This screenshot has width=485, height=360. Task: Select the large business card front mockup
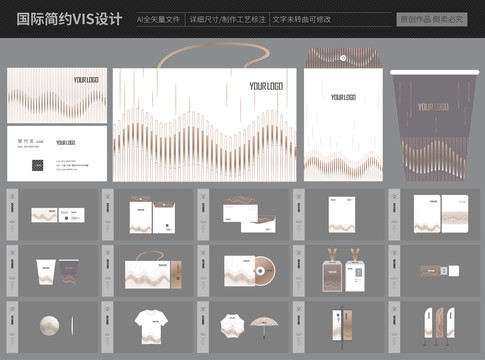click(57, 95)
